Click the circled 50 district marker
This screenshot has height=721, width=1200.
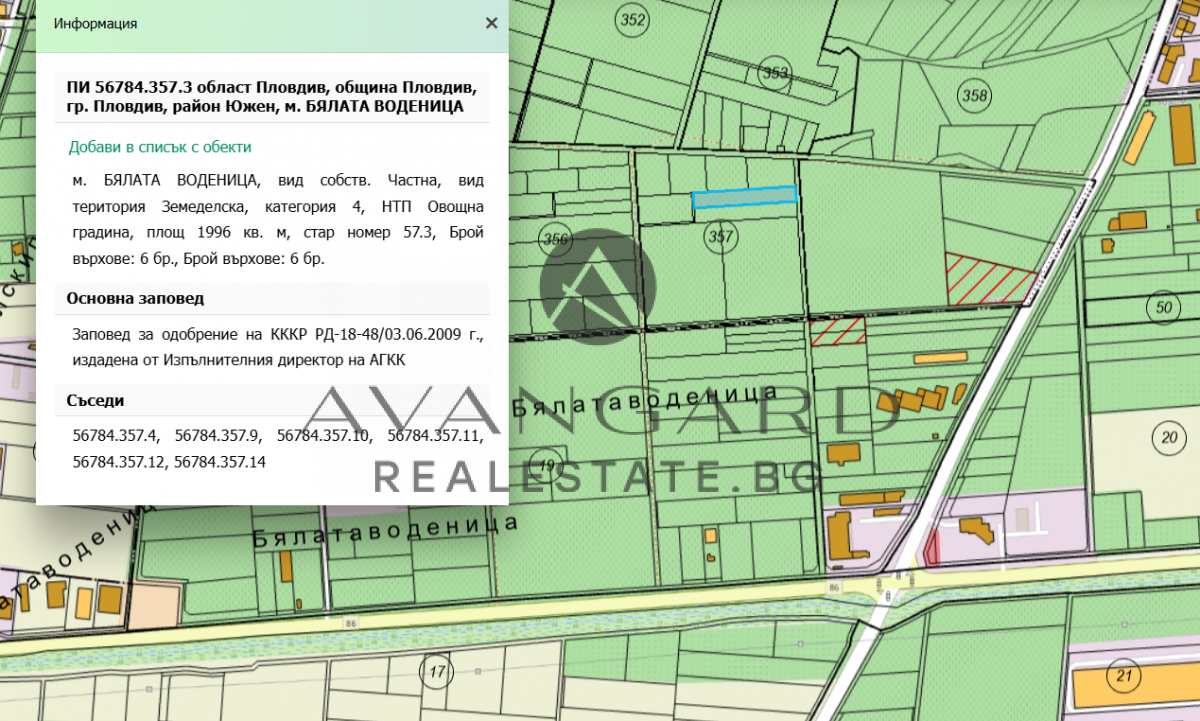(x=1163, y=307)
